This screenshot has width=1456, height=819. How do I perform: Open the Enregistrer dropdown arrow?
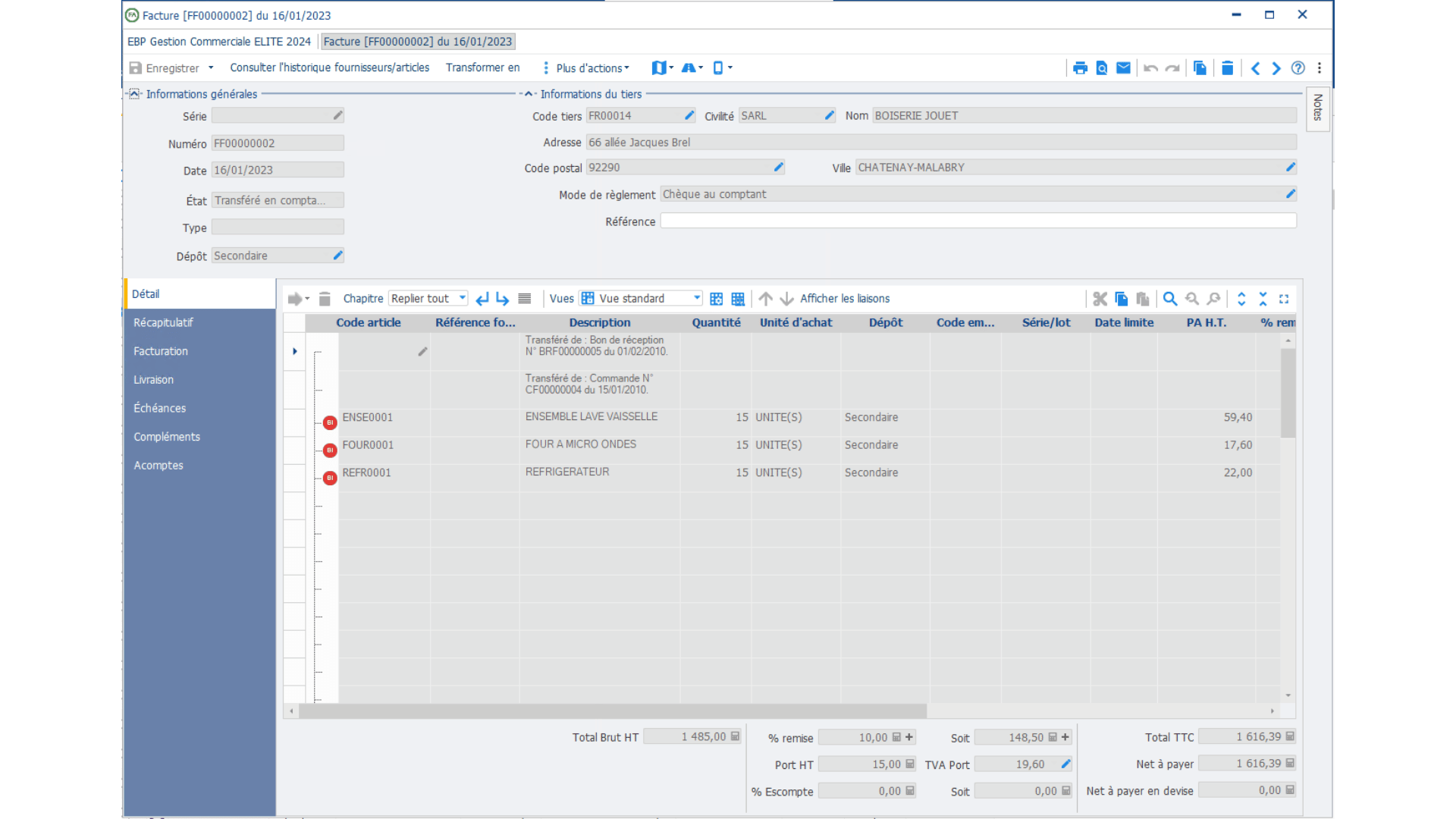point(210,67)
